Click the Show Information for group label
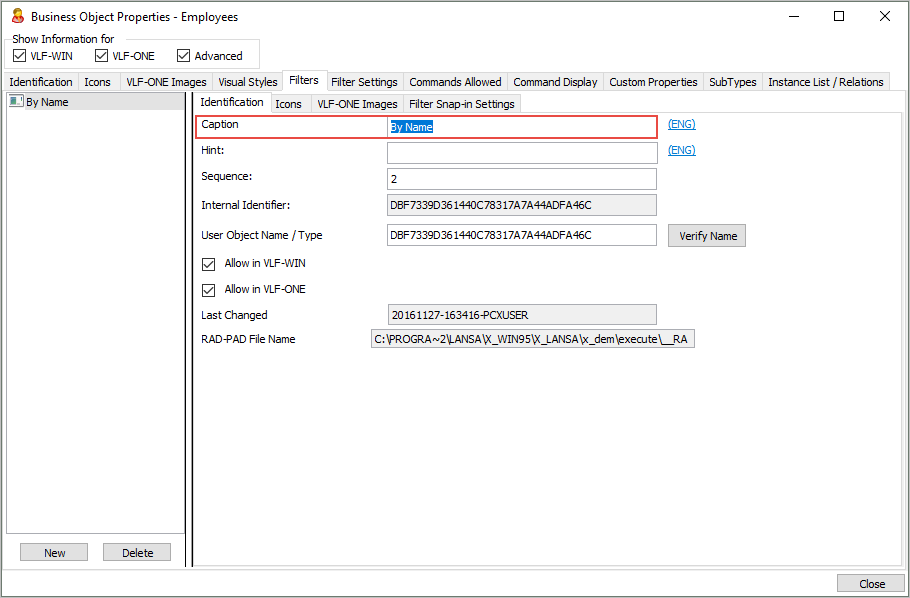This screenshot has height=598, width=910. [x=63, y=39]
